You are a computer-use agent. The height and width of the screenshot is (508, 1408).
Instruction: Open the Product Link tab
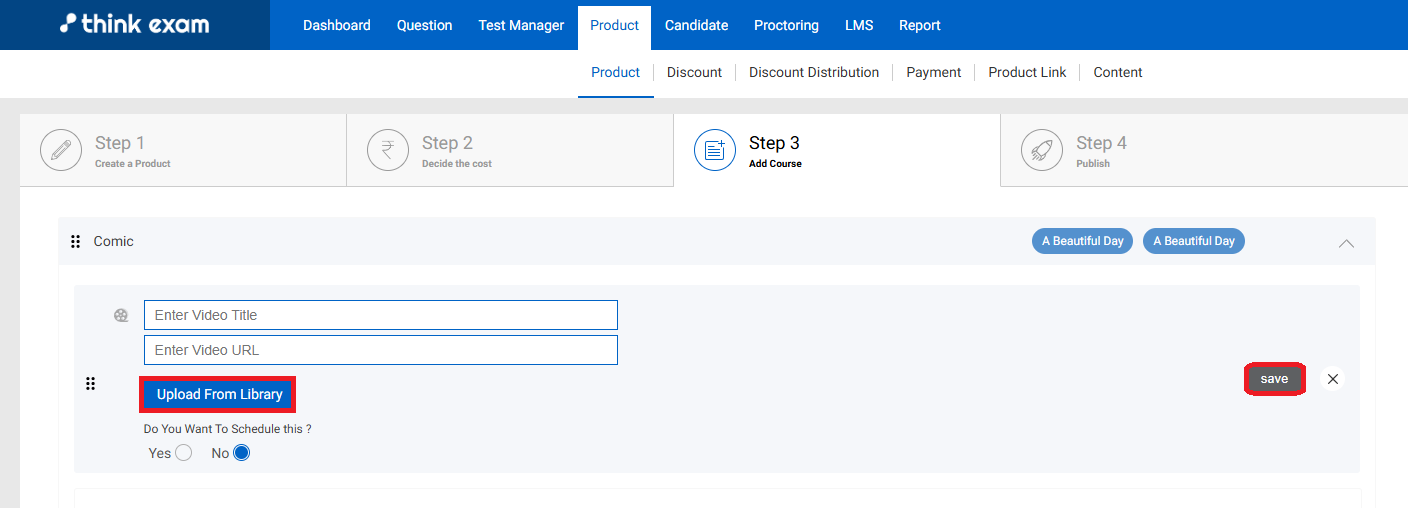1027,72
